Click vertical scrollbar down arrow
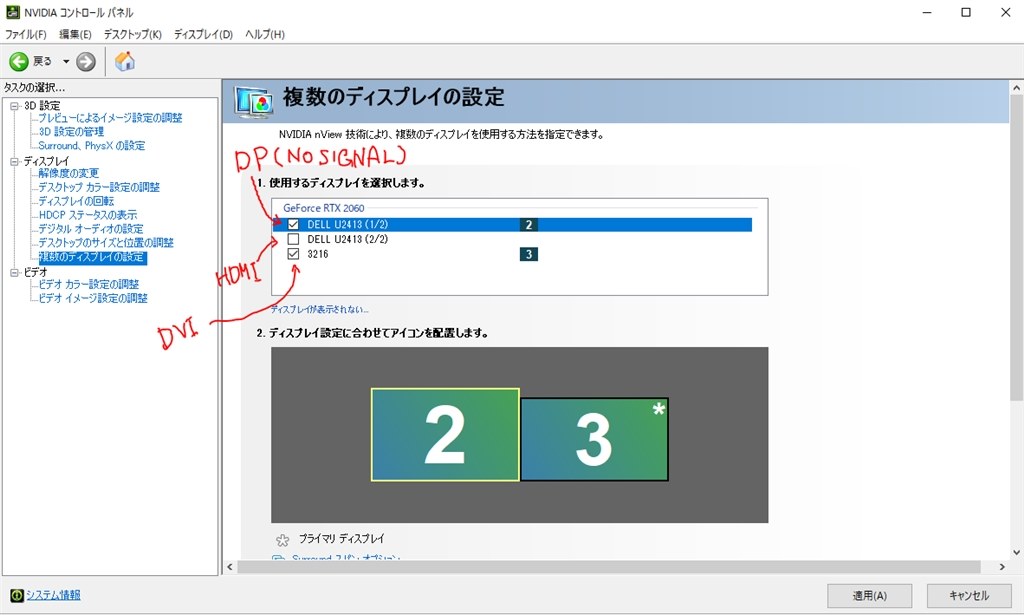Screen dimensions: 1024x615 [1016, 552]
